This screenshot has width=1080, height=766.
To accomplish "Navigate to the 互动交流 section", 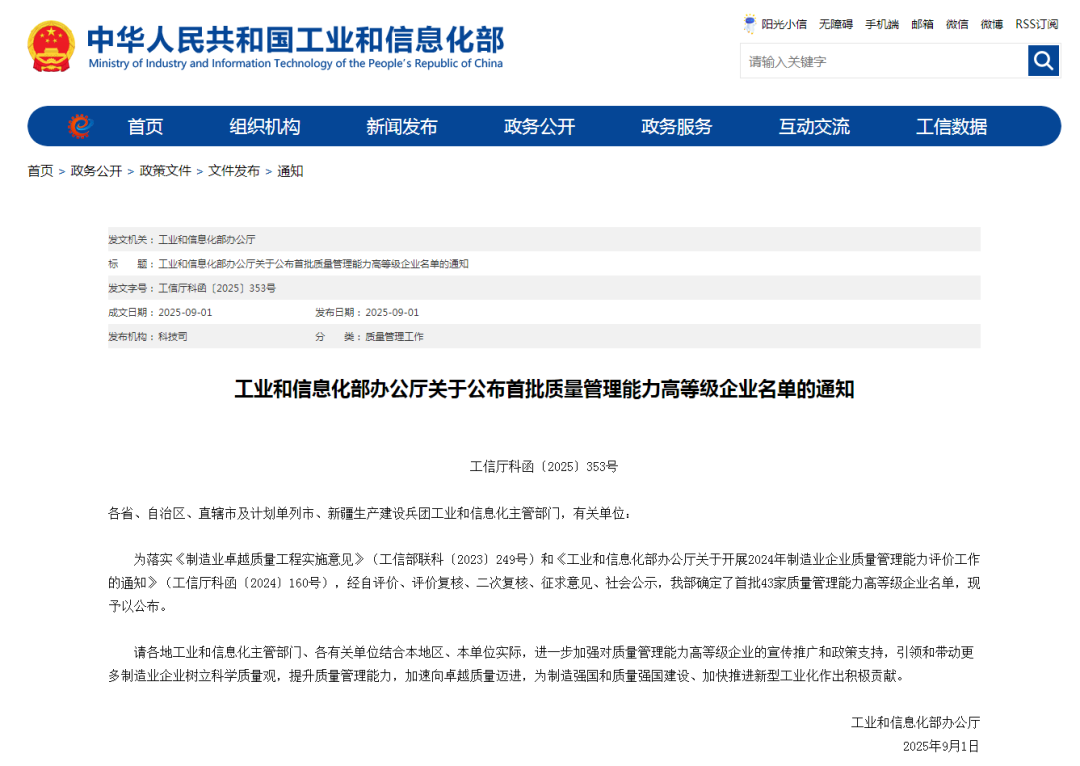I will 814,127.
